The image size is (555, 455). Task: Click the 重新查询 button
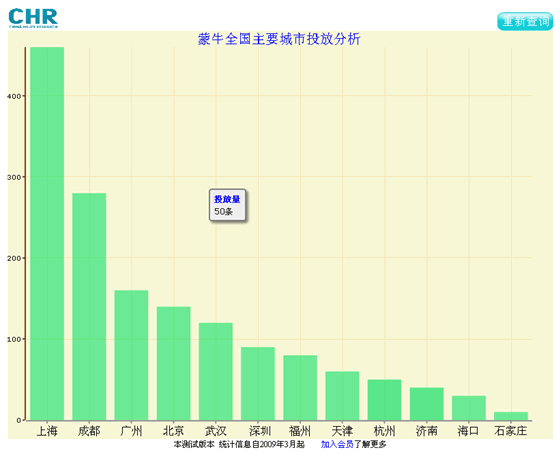tap(525, 21)
